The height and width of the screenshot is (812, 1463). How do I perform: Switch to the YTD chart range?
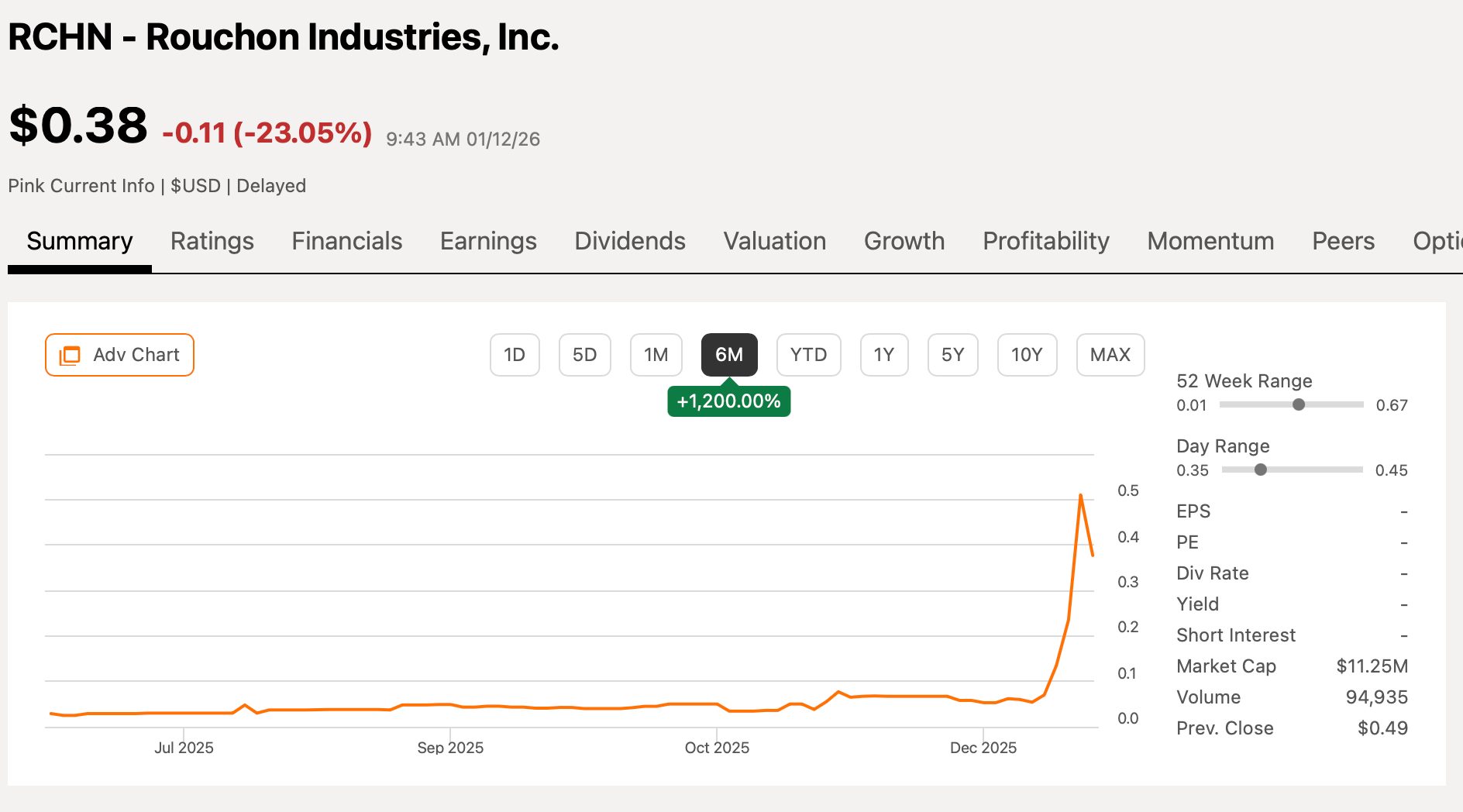coord(808,354)
